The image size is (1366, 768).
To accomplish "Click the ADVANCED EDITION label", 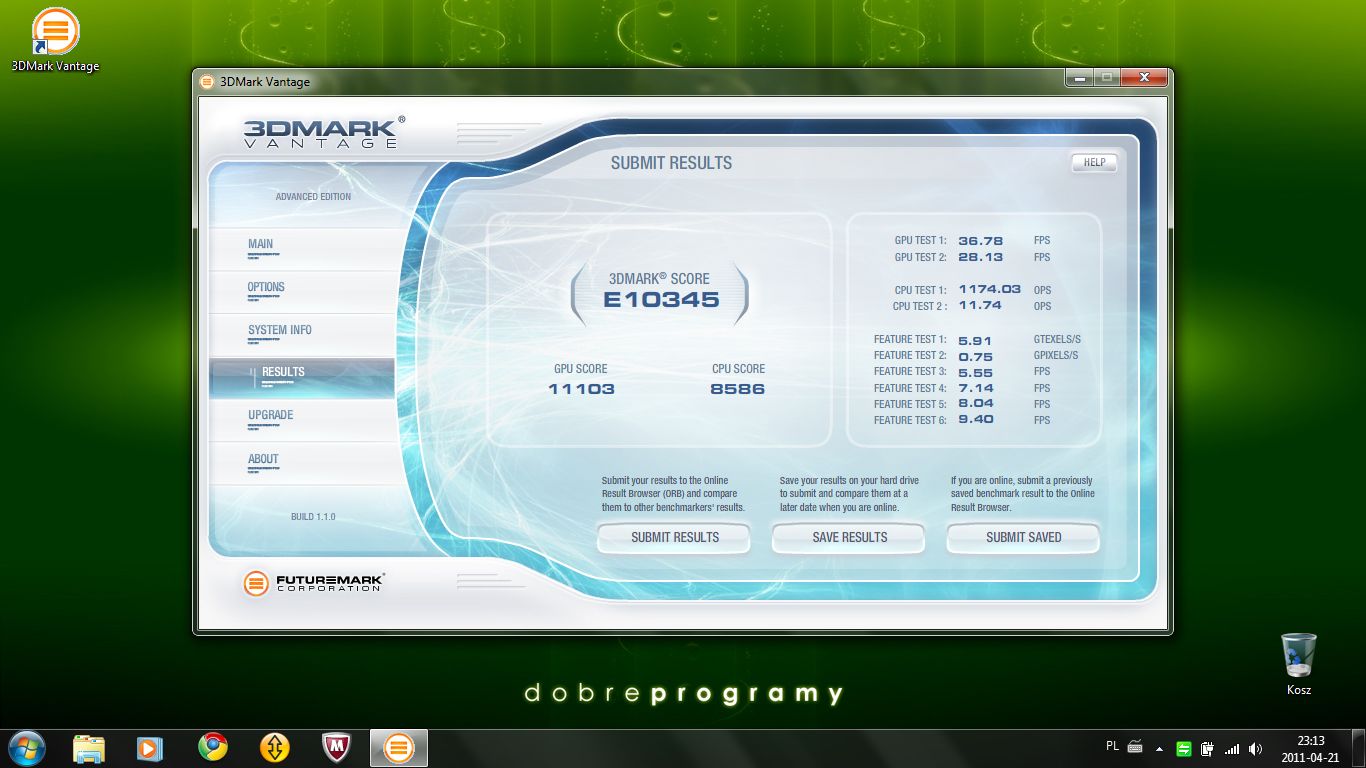I will pos(313,197).
